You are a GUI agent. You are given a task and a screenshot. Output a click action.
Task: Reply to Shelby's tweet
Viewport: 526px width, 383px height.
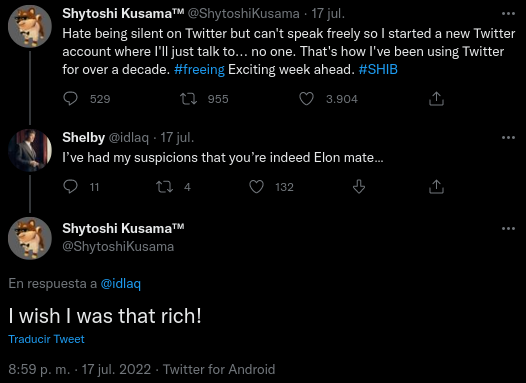[70, 187]
